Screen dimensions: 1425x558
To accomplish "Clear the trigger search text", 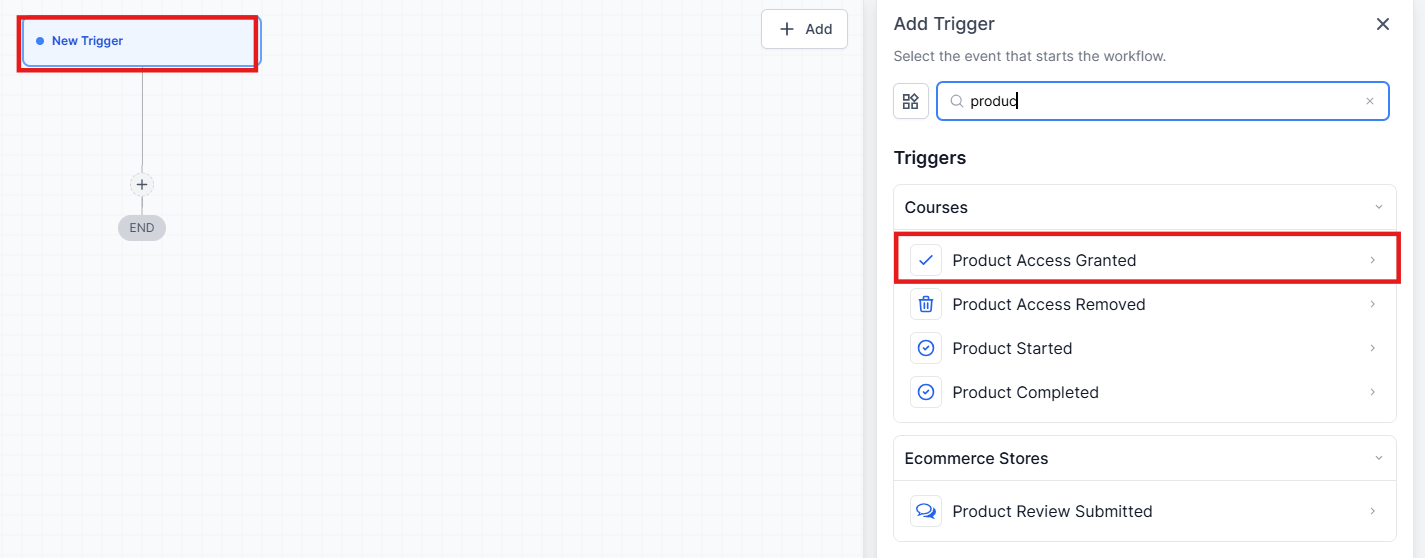I will (x=1369, y=101).
